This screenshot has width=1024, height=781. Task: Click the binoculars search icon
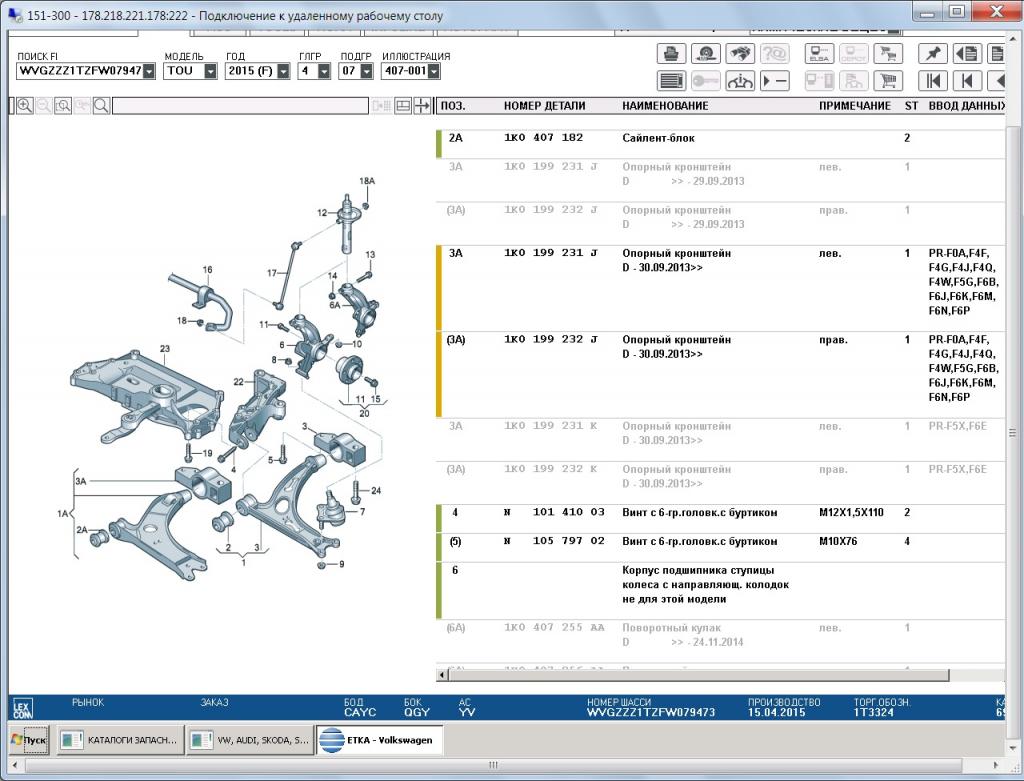click(x=740, y=54)
